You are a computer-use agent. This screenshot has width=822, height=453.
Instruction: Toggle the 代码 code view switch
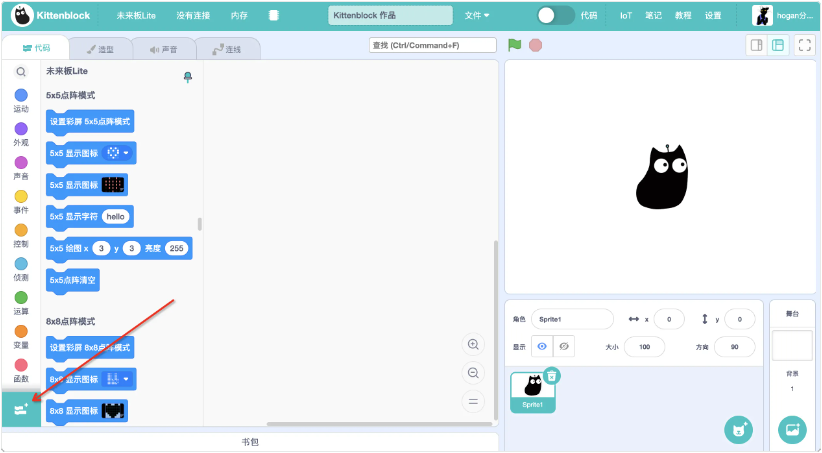(x=556, y=16)
